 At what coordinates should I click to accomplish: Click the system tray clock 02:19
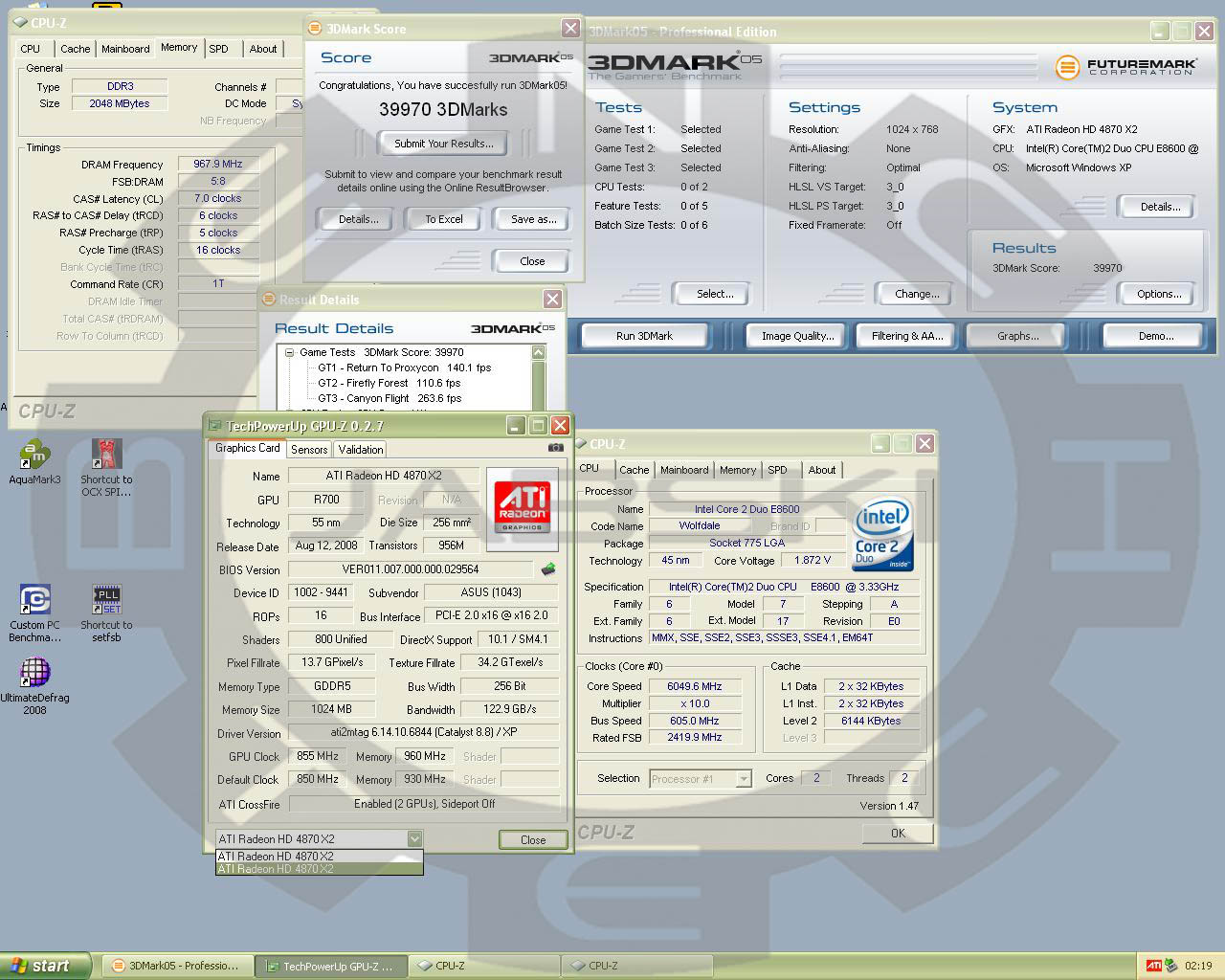point(1198,966)
